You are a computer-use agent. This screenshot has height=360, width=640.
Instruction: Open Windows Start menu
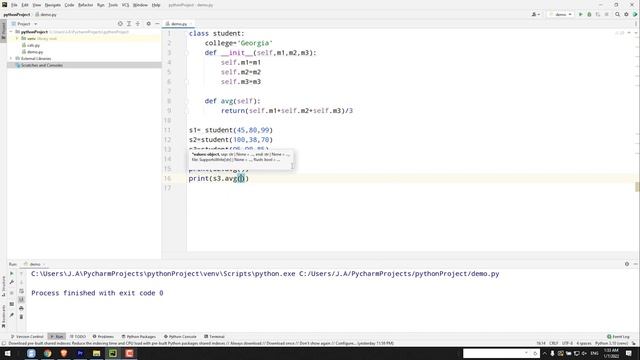pos(7,353)
